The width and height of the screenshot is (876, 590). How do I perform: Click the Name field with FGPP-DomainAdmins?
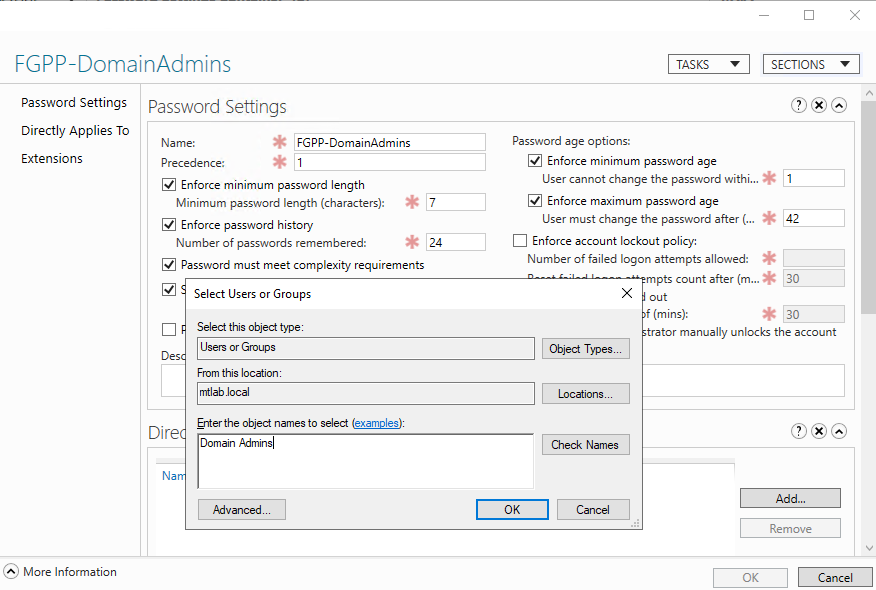[389, 142]
